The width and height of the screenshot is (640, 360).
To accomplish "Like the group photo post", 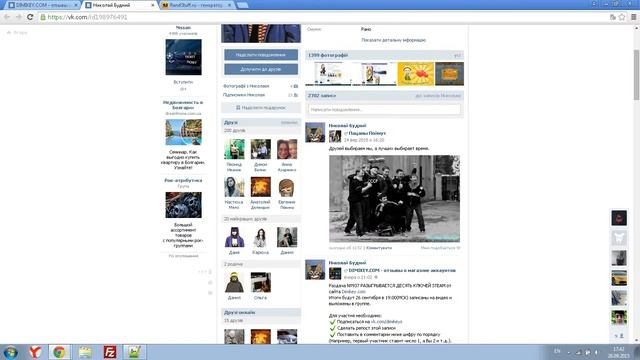I will 440,248.
